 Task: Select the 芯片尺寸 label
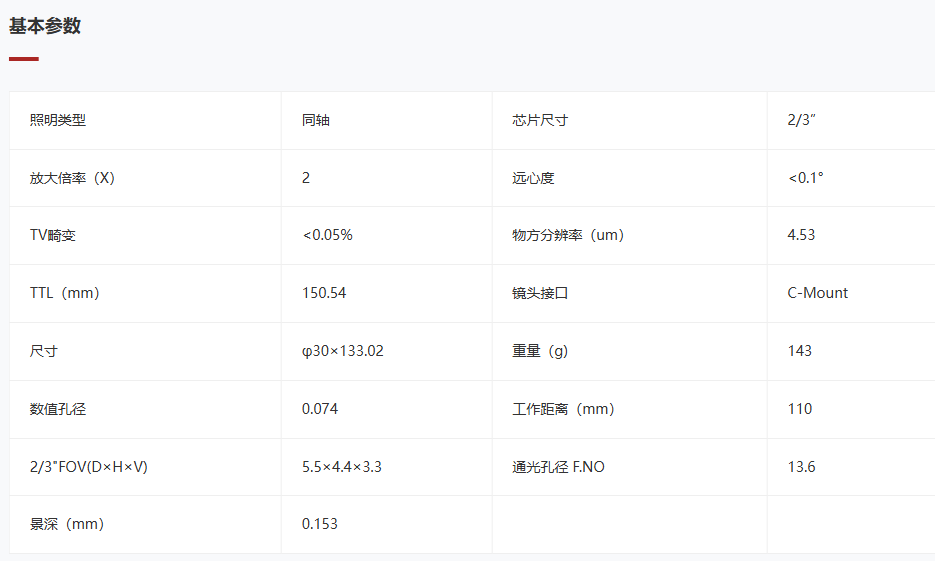tap(540, 120)
